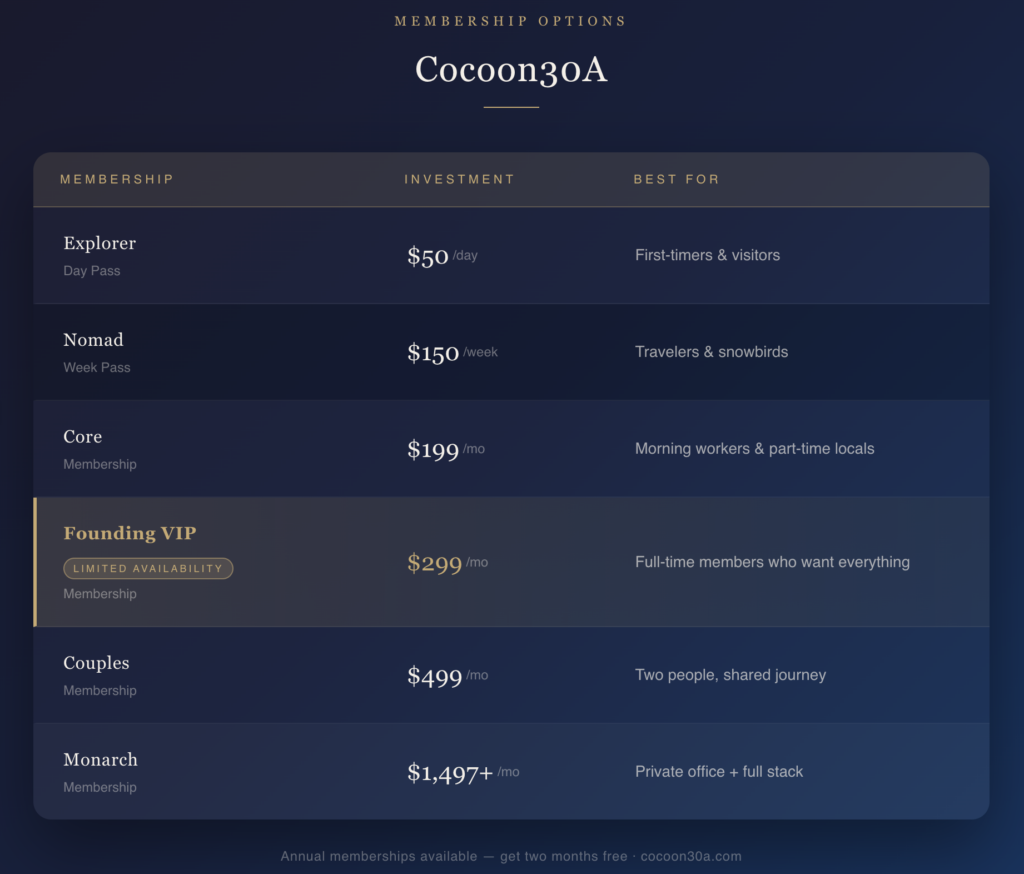Open the cocoon30a.com footer link
Viewport: 1024px width, 874px height.
click(691, 857)
